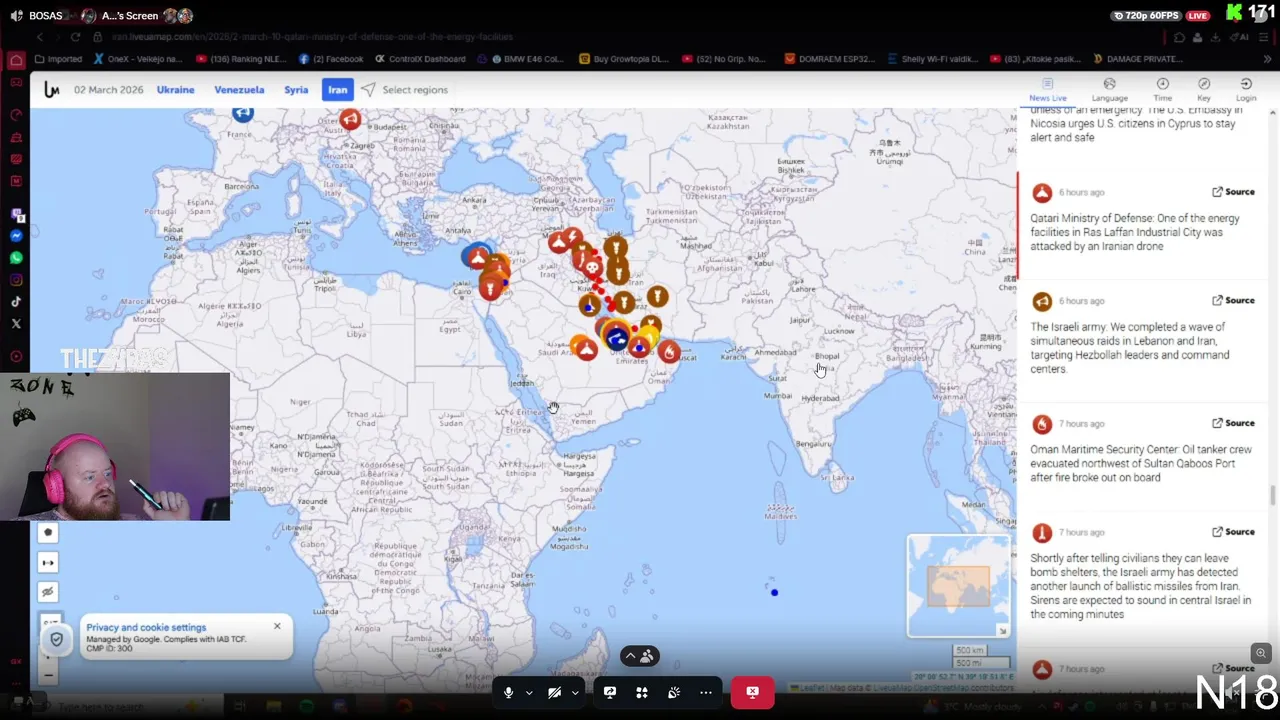Open TikTok in browser sidebar
Image resolution: width=1280 pixels, height=720 pixels.
click(x=16, y=302)
